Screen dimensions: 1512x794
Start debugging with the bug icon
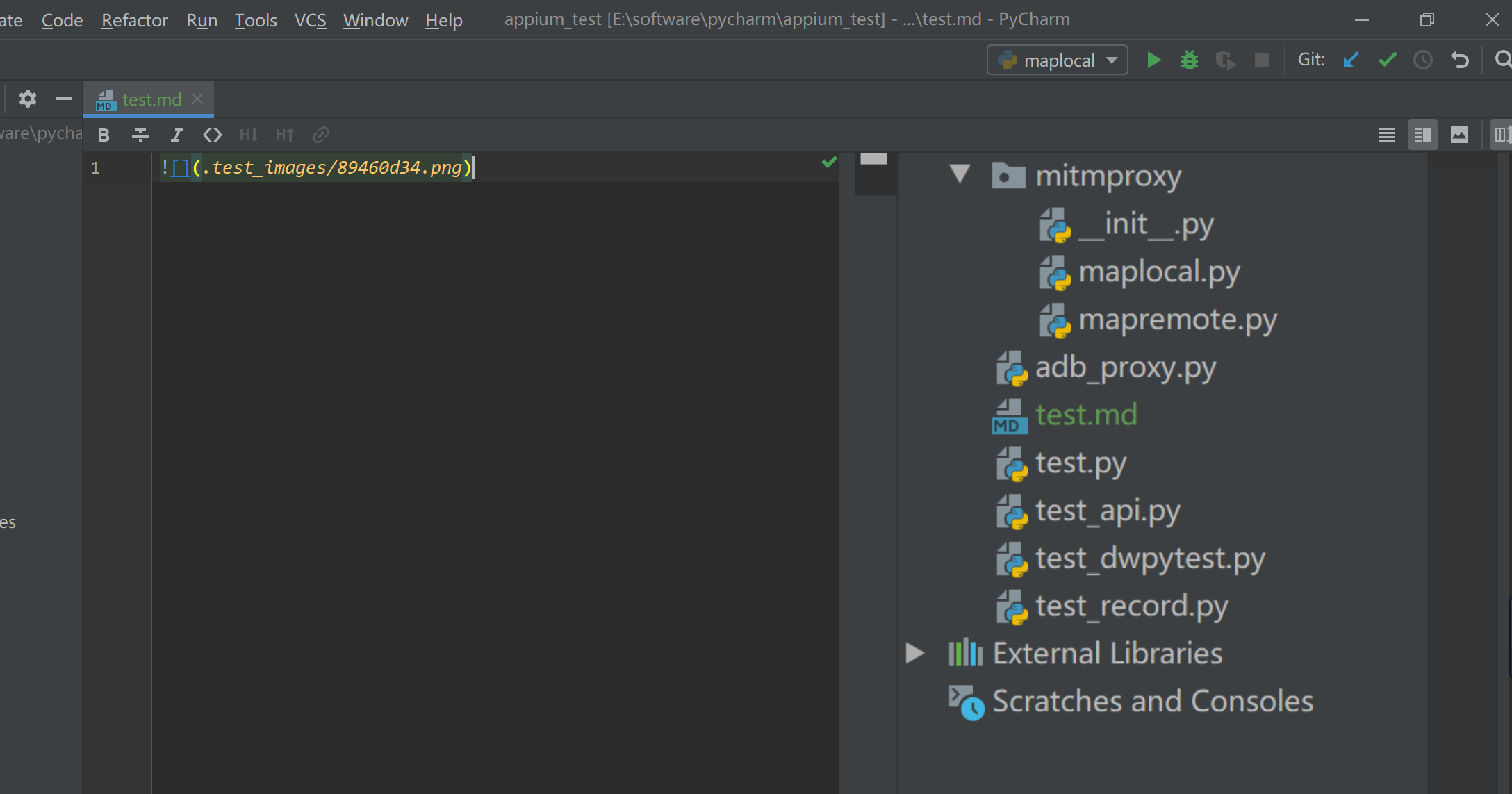click(1190, 60)
